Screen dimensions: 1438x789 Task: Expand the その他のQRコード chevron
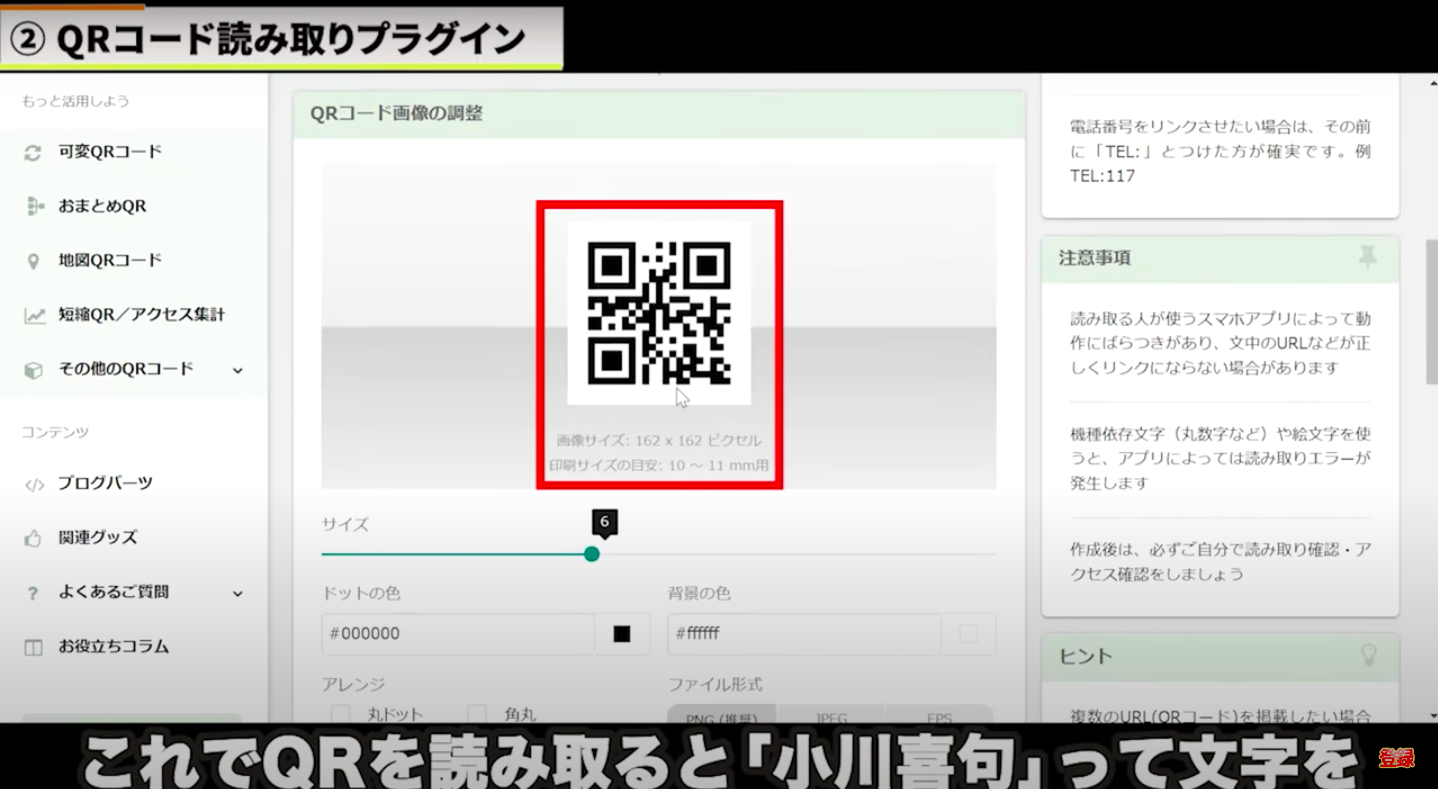[238, 371]
